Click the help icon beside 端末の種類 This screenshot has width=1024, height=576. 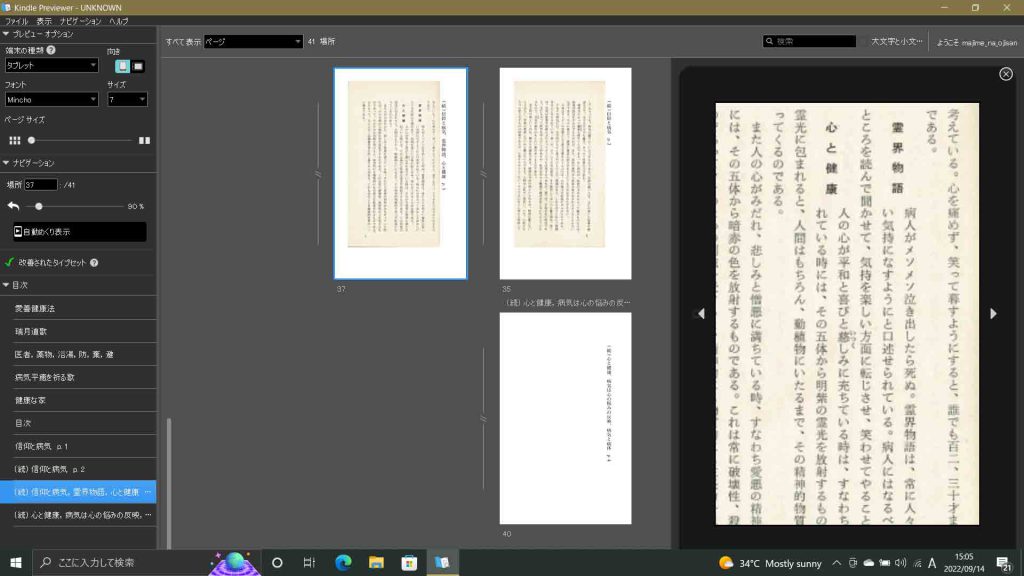[51, 50]
